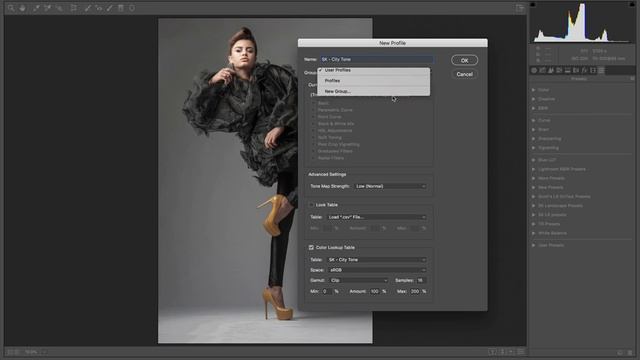Enable the Black & White Mix checkbox
The width and height of the screenshot is (640, 360).
point(313,124)
